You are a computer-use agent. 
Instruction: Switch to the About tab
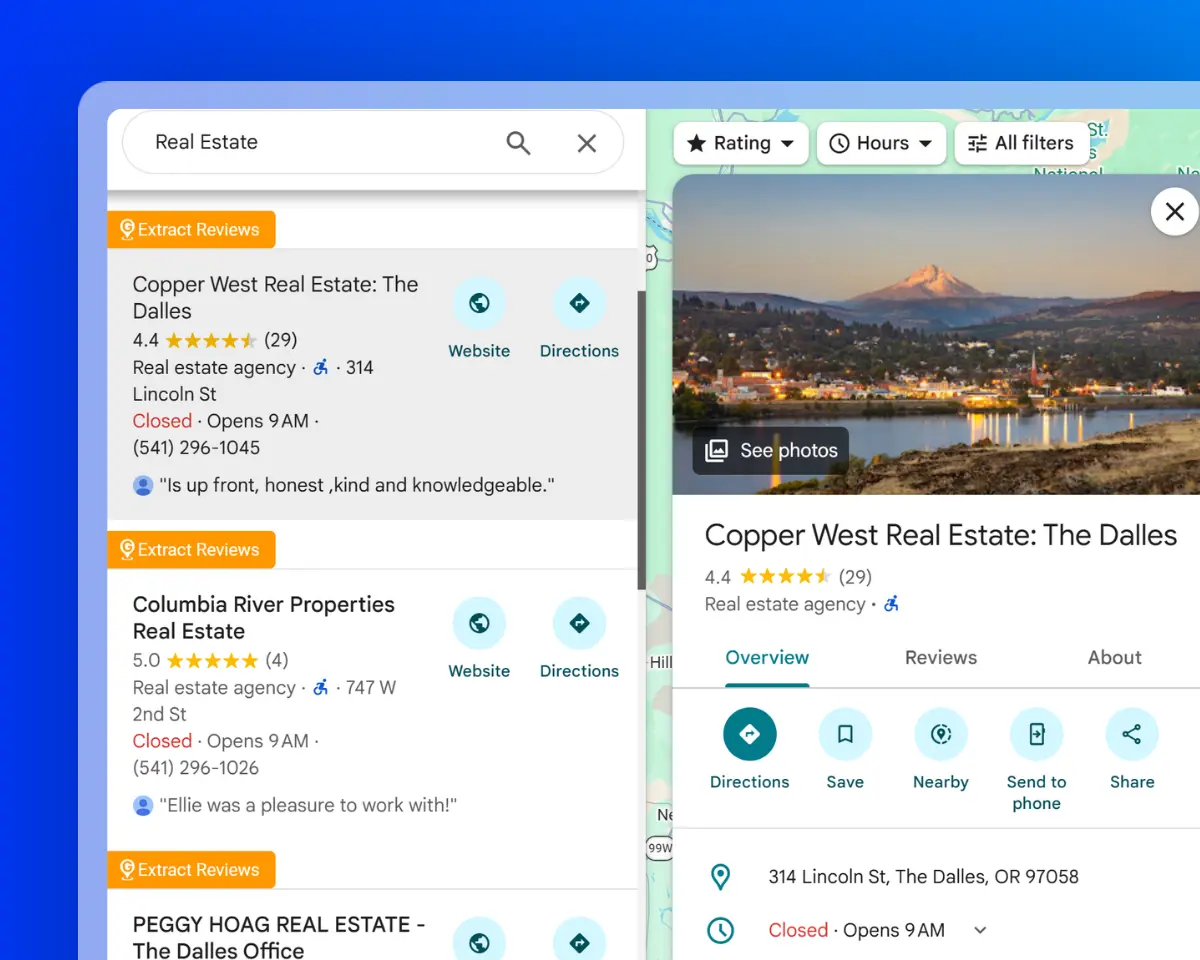click(x=1114, y=657)
